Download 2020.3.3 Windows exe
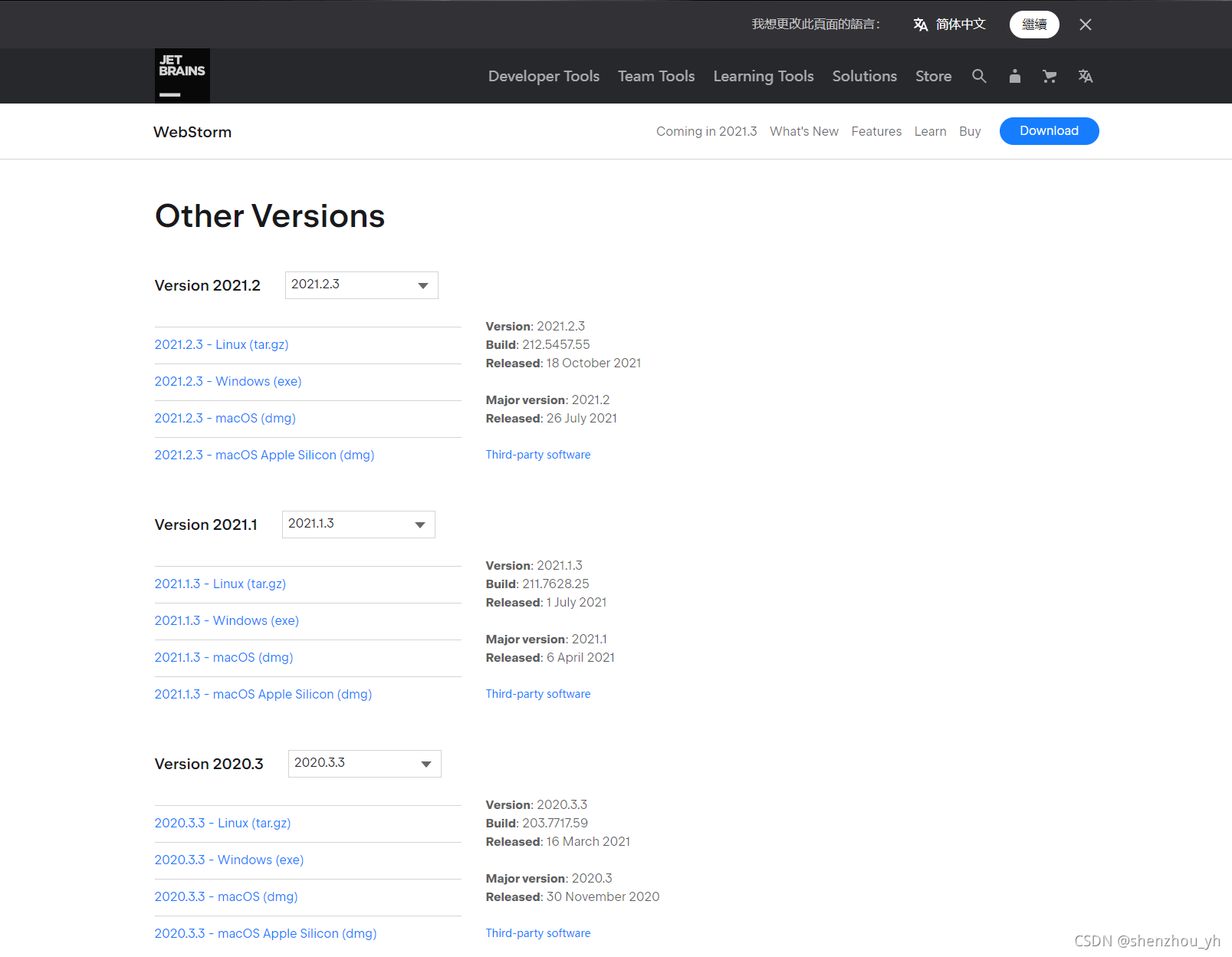This screenshot has width=1232, height=957. (x=229, y=860)
